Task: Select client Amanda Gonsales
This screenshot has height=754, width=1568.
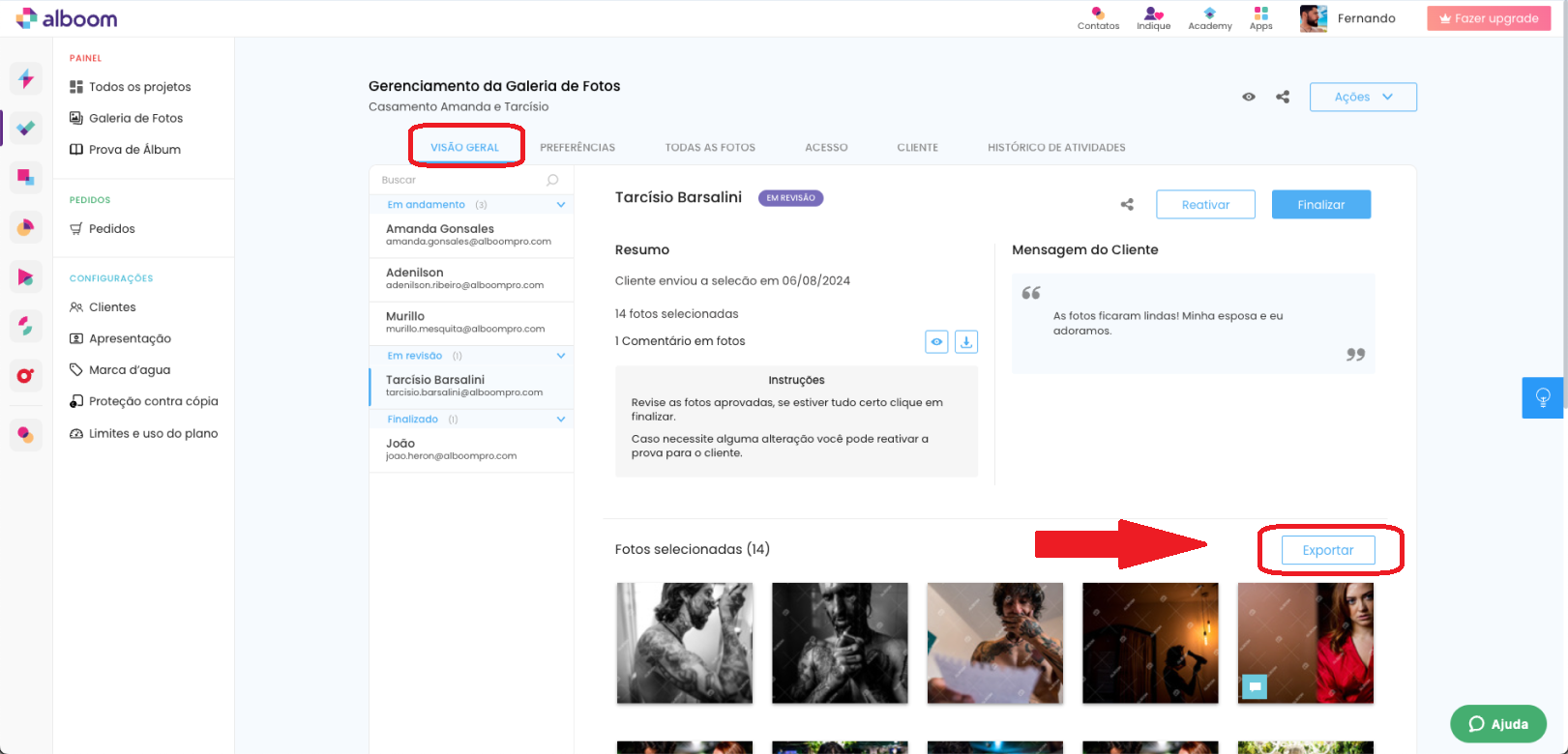Action: [471, 236]
